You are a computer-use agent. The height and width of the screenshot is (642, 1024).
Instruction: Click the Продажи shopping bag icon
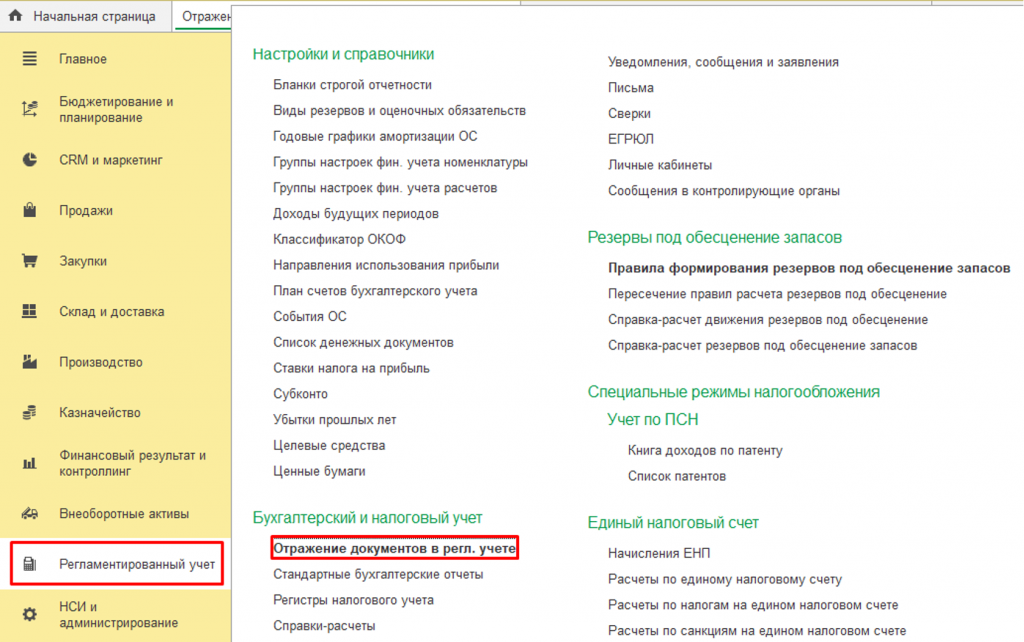tap(29, 210)
